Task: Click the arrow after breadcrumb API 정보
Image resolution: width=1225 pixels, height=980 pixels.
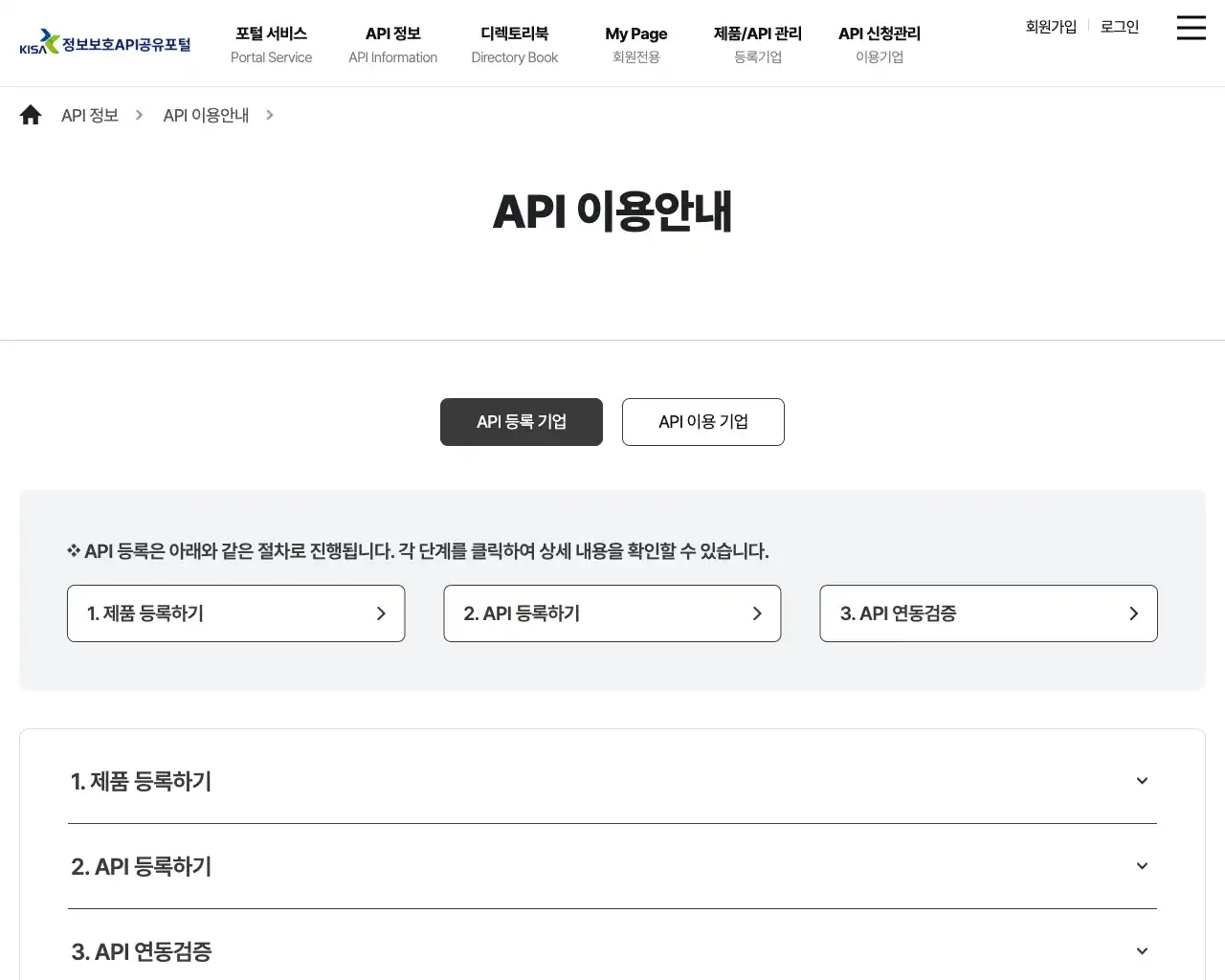Action: [x=139, y=115]
